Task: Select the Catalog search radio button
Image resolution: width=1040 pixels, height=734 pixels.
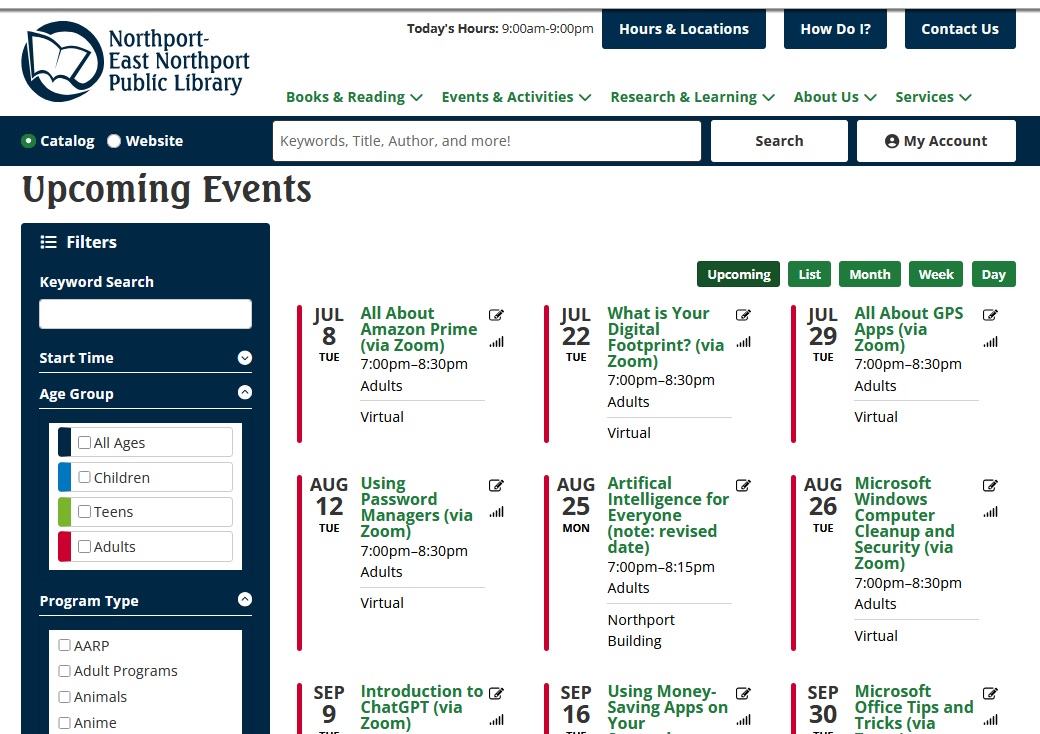Action: [28, 141]
